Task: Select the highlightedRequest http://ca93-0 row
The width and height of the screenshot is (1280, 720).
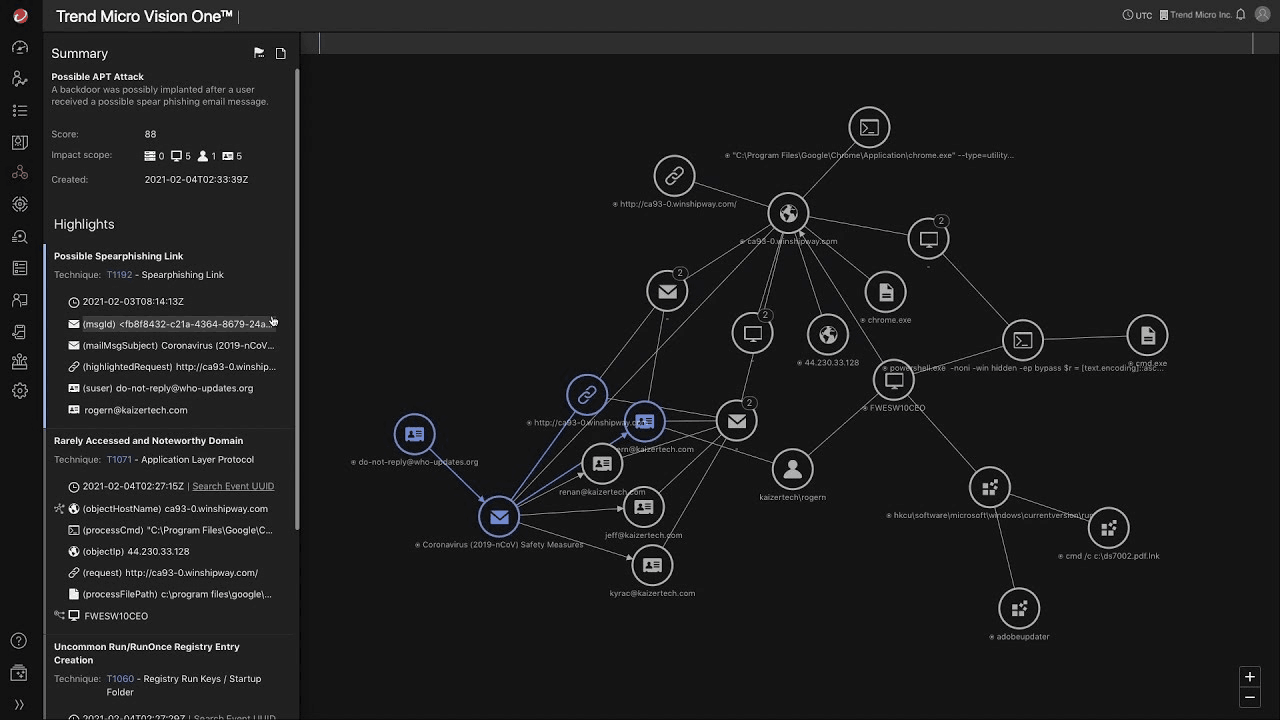Action: (172, 367)
